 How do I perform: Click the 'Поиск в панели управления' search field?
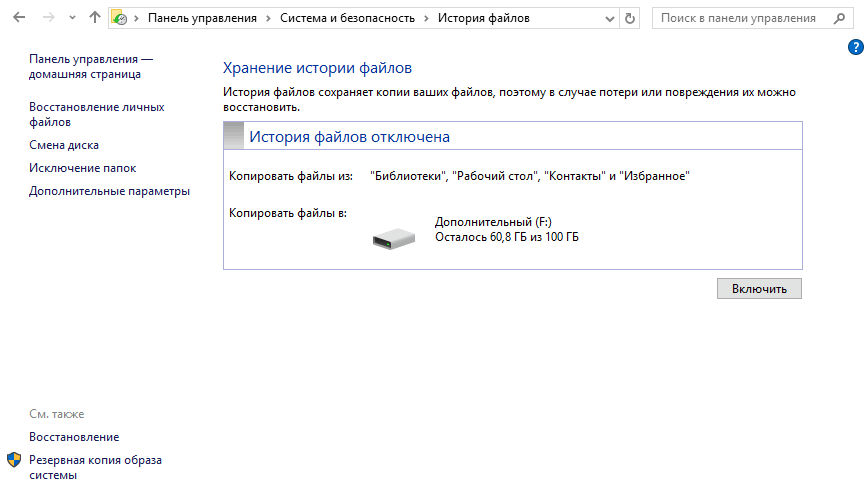740,18
